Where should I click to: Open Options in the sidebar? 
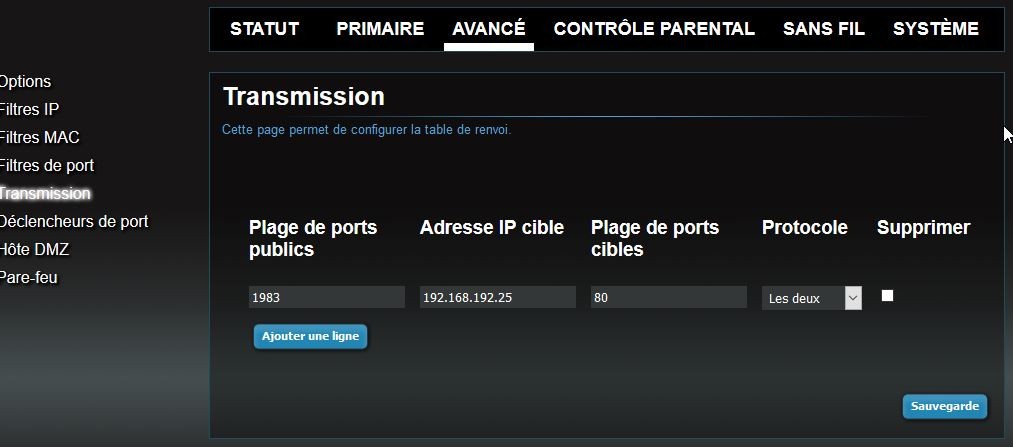(25, 82)
